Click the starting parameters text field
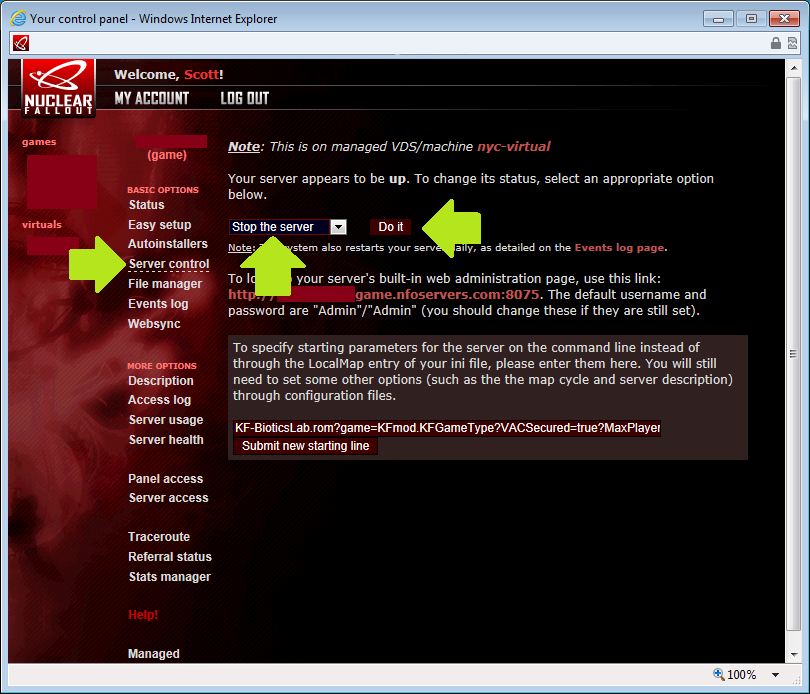The height and width of the screenshot is (694, 810). tap(446, 428)
